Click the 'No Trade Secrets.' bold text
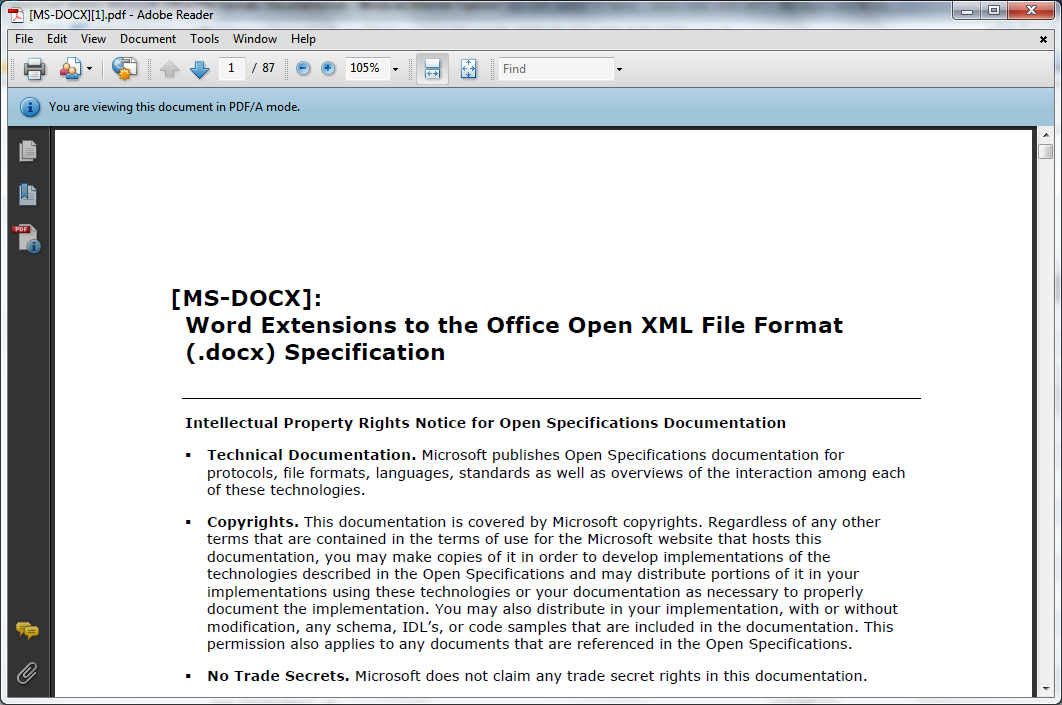This screenshot has width=1062, height=705. [278, 676]
